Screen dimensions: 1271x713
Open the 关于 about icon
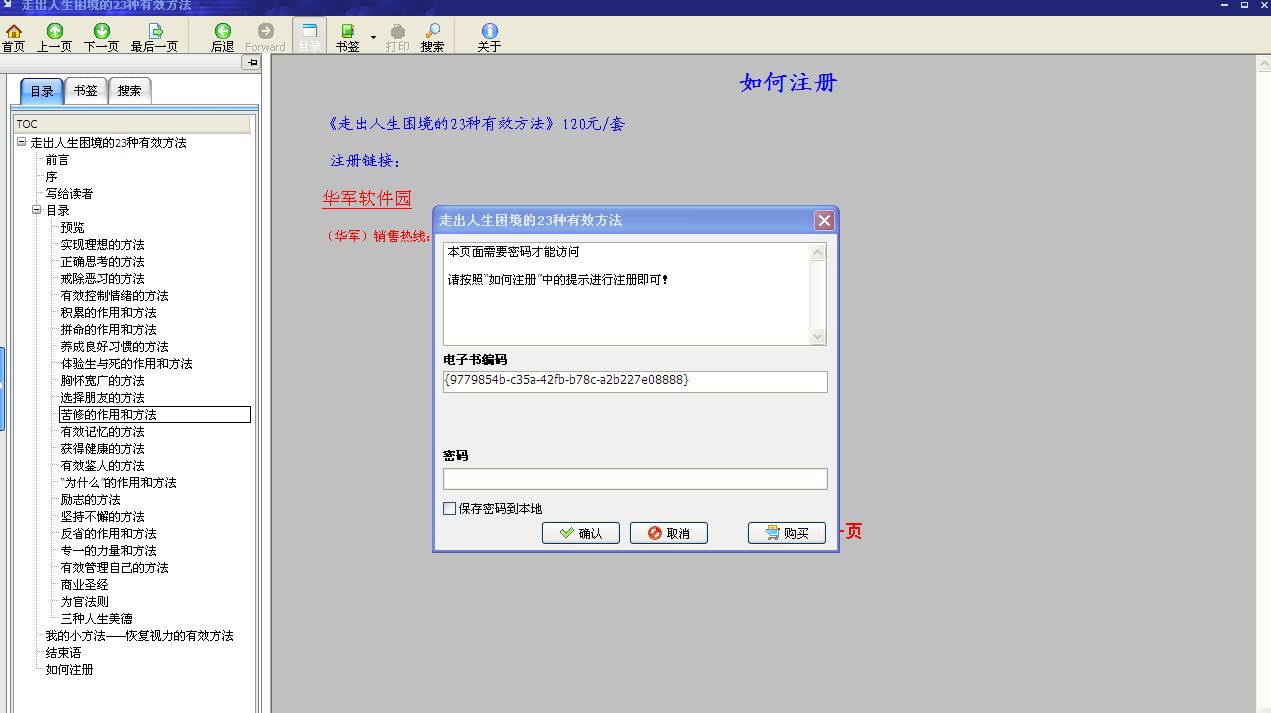(489, 38)
